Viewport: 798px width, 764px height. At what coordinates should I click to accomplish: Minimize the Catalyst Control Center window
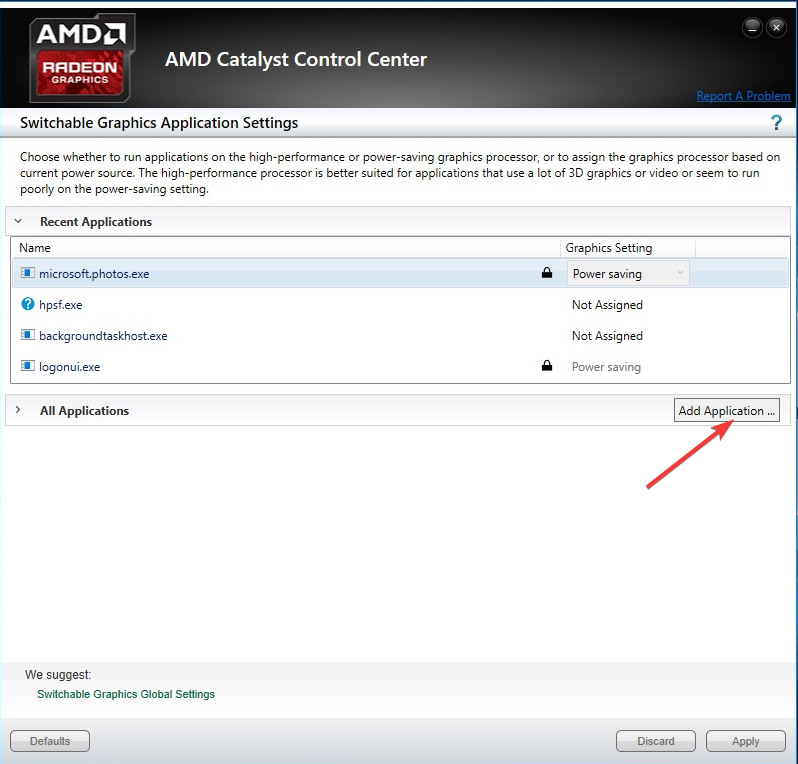(752, 27)
